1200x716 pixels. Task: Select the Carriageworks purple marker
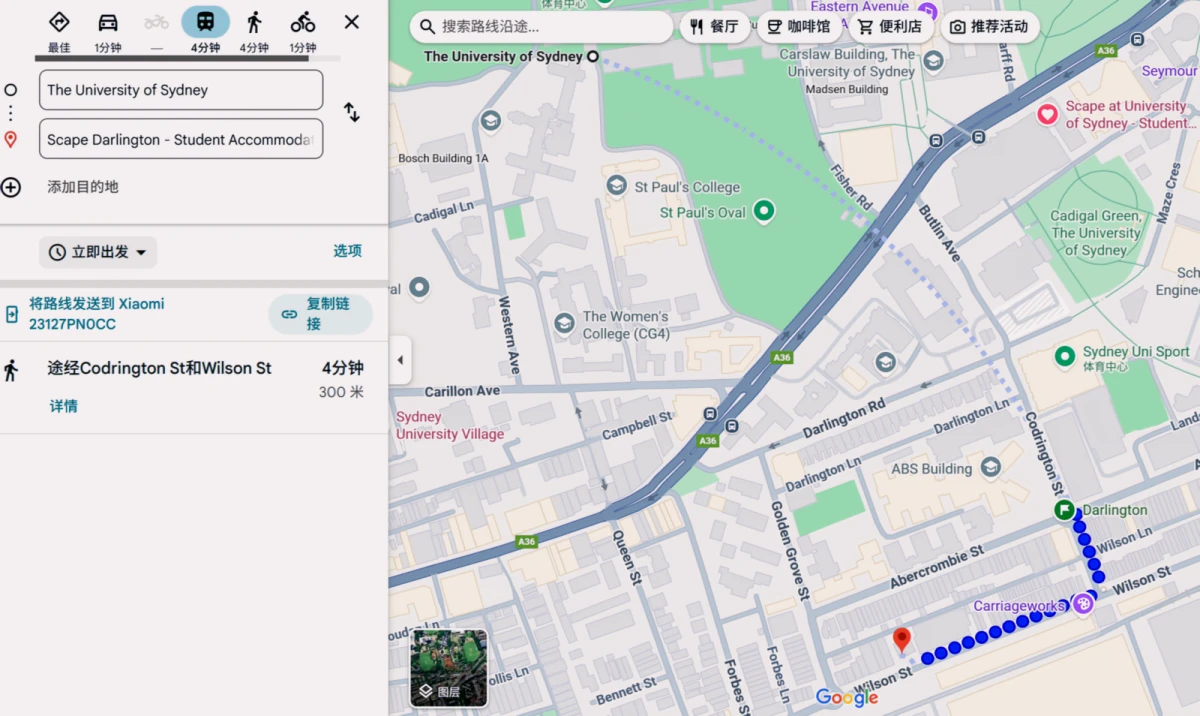tap(1082, 604)
